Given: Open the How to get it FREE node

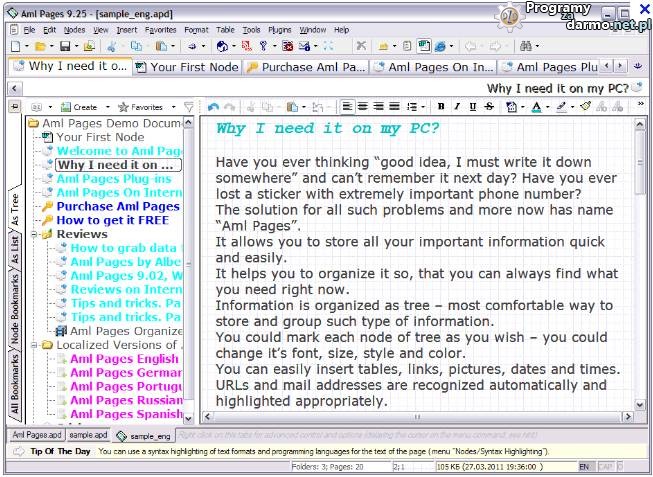Looking at the screenshot, I should tap(111, 221).
